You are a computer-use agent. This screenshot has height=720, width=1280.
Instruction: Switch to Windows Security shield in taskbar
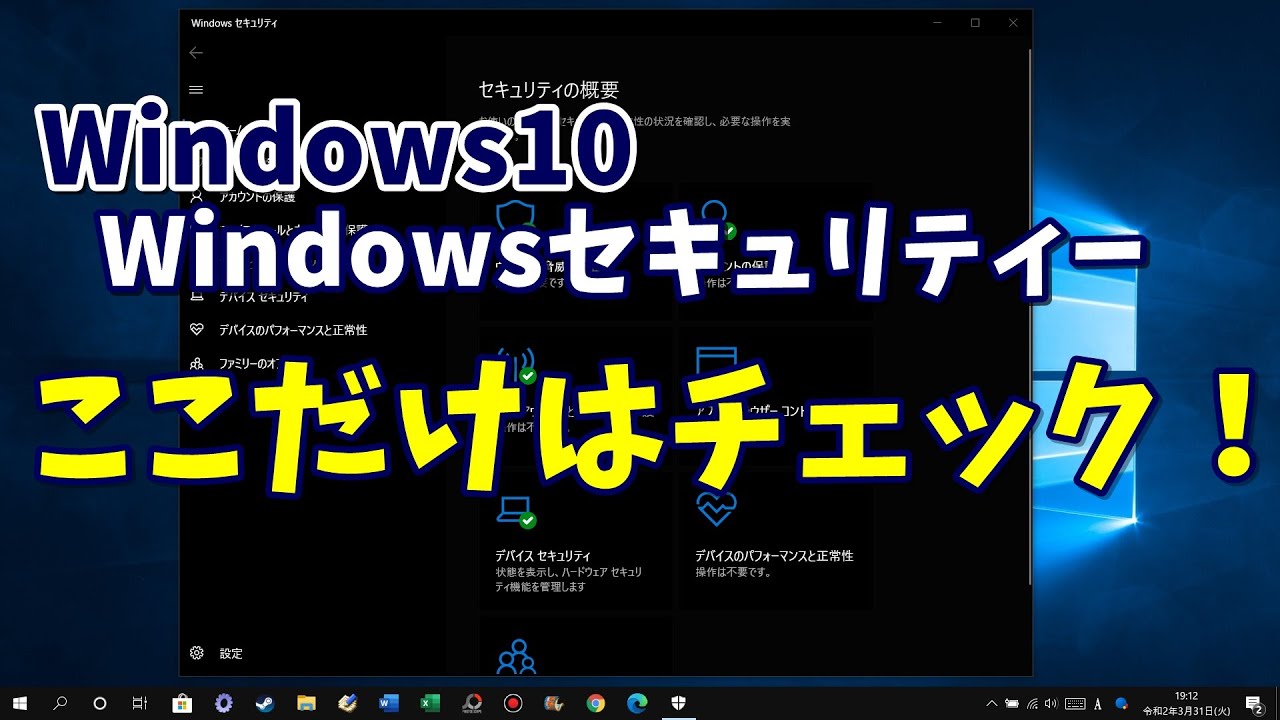click(x=678, y=703)
